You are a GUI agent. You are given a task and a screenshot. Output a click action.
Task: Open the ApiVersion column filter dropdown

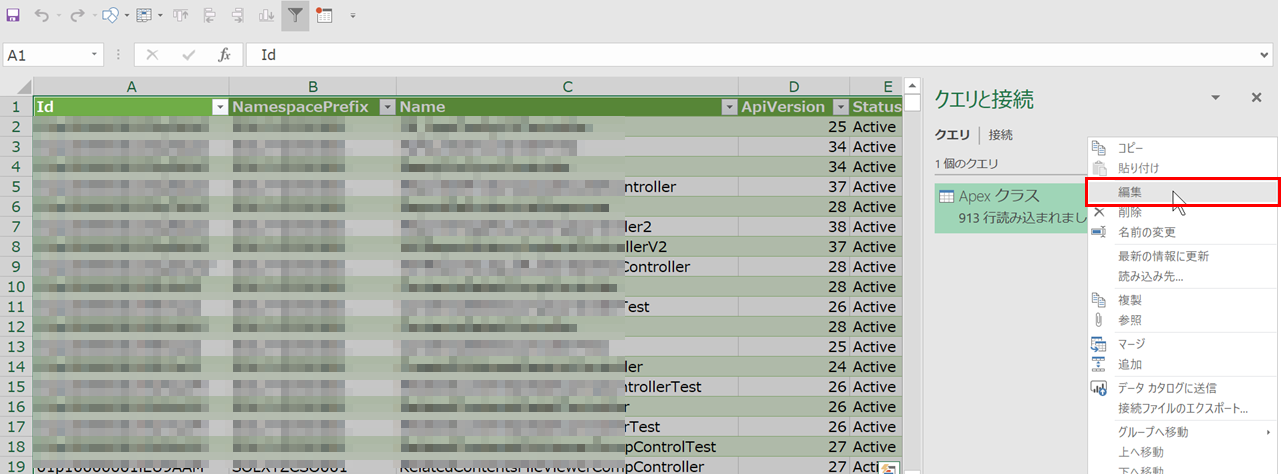pyautogui.click(x=840, y=107)
